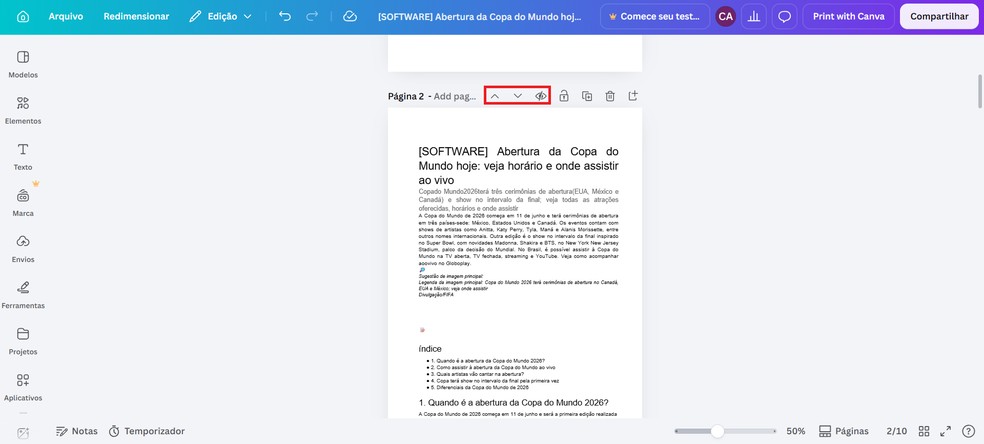Open the CA account avatar
This screenshot has width=984, height=444.
coord(725,17)
